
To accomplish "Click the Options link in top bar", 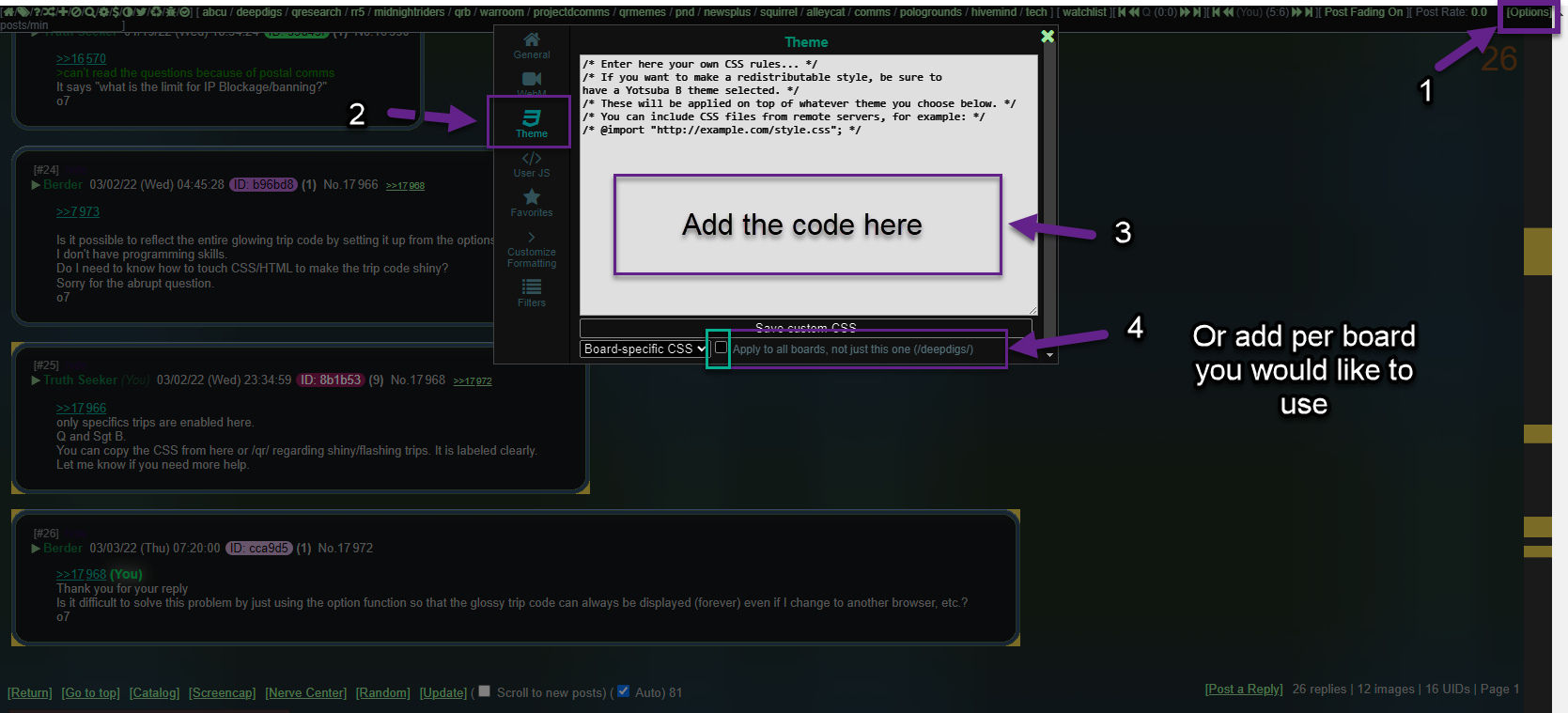I will 1529,12.
